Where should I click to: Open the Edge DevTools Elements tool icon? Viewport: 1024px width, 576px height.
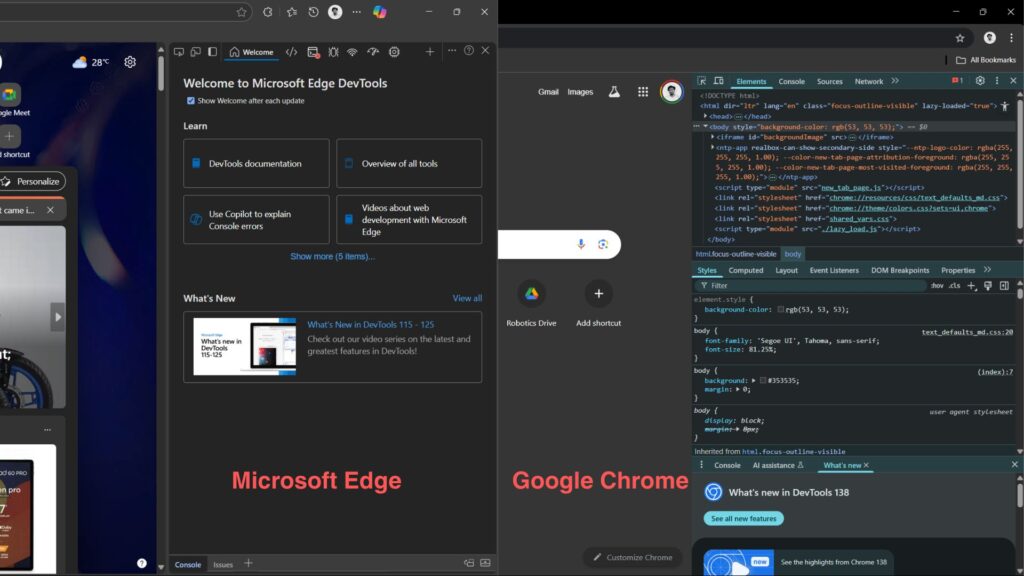291,52
